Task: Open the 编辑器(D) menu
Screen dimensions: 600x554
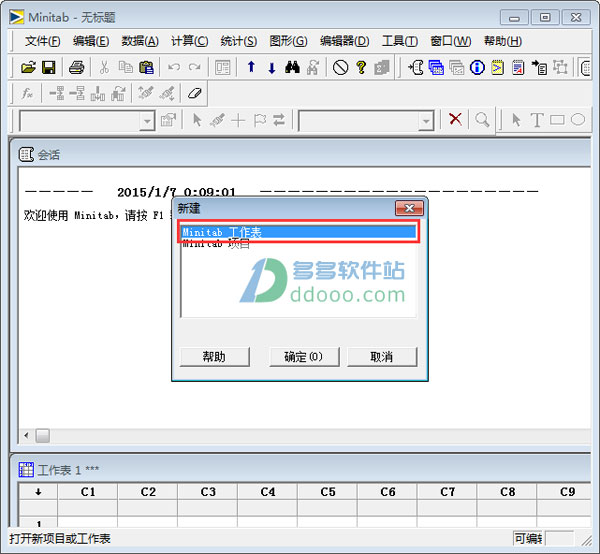Action: 344,41
